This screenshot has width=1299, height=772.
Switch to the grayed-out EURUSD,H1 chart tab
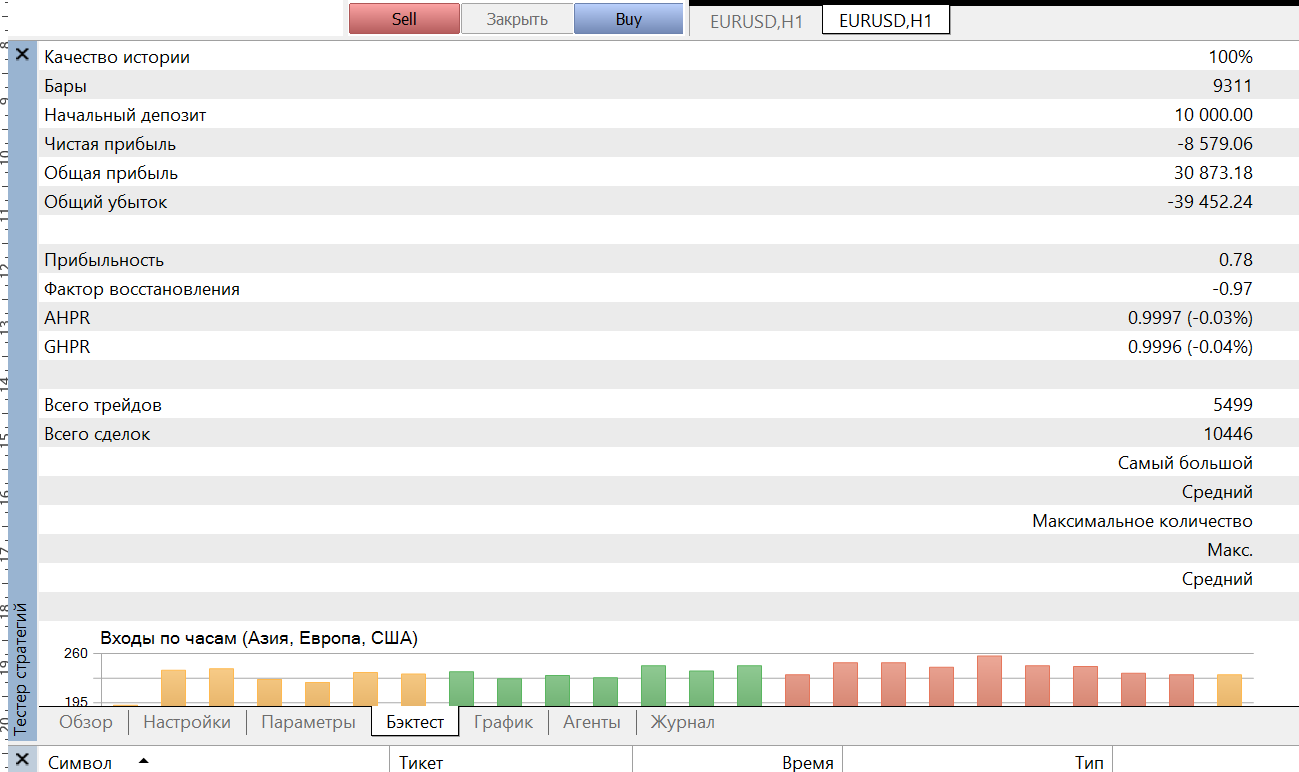(x=756, y=21)
